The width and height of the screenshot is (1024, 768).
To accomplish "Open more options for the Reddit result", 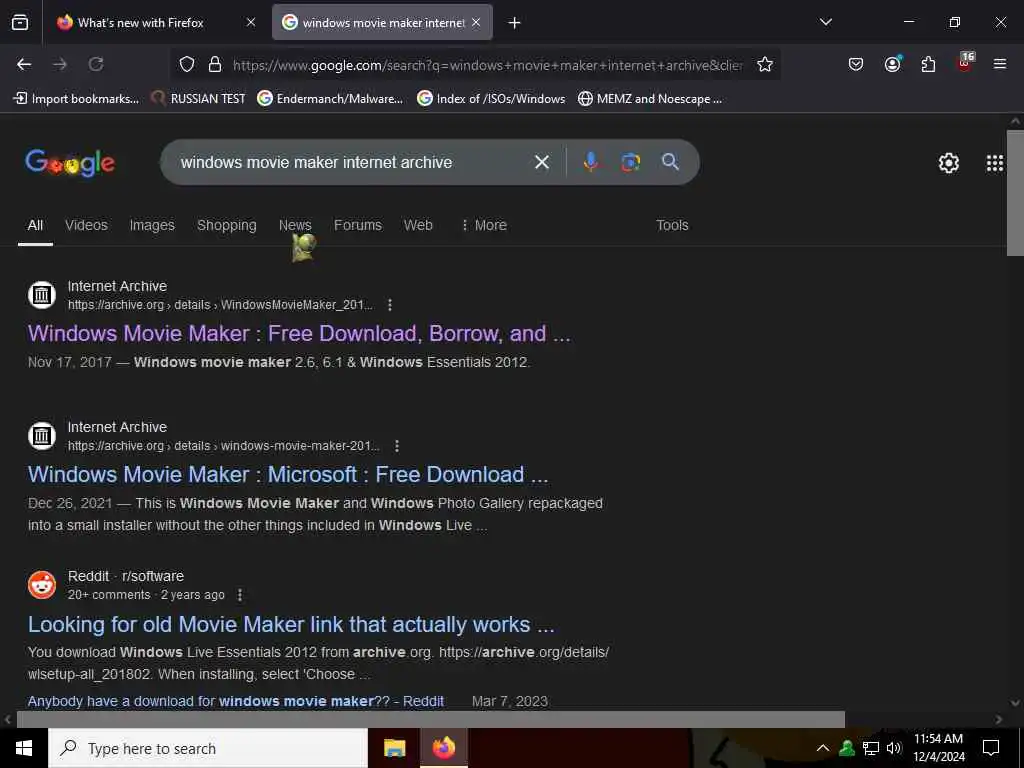I will pos(240,595).
